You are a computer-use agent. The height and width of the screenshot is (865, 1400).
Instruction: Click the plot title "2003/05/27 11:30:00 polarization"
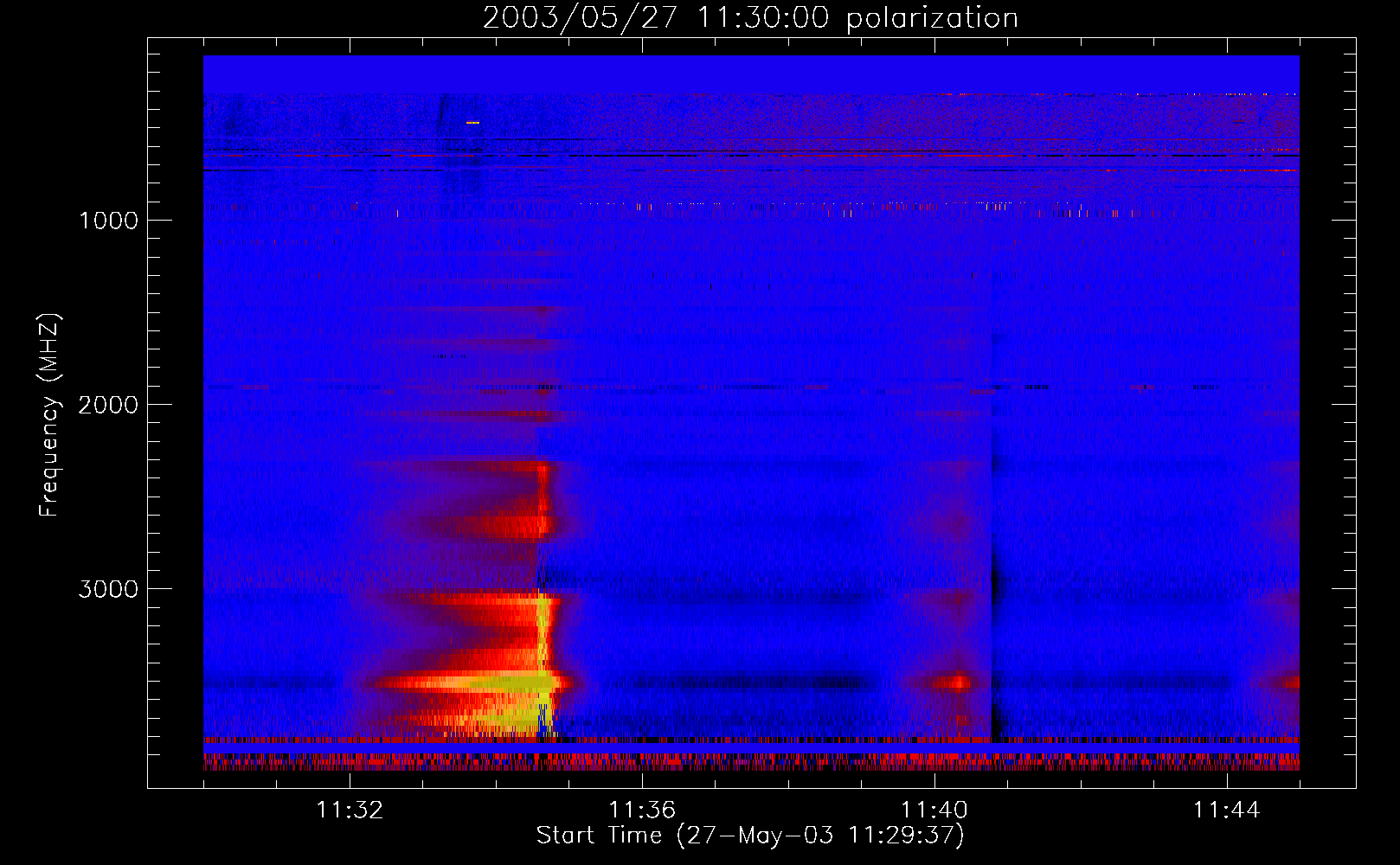coord(750,18)
